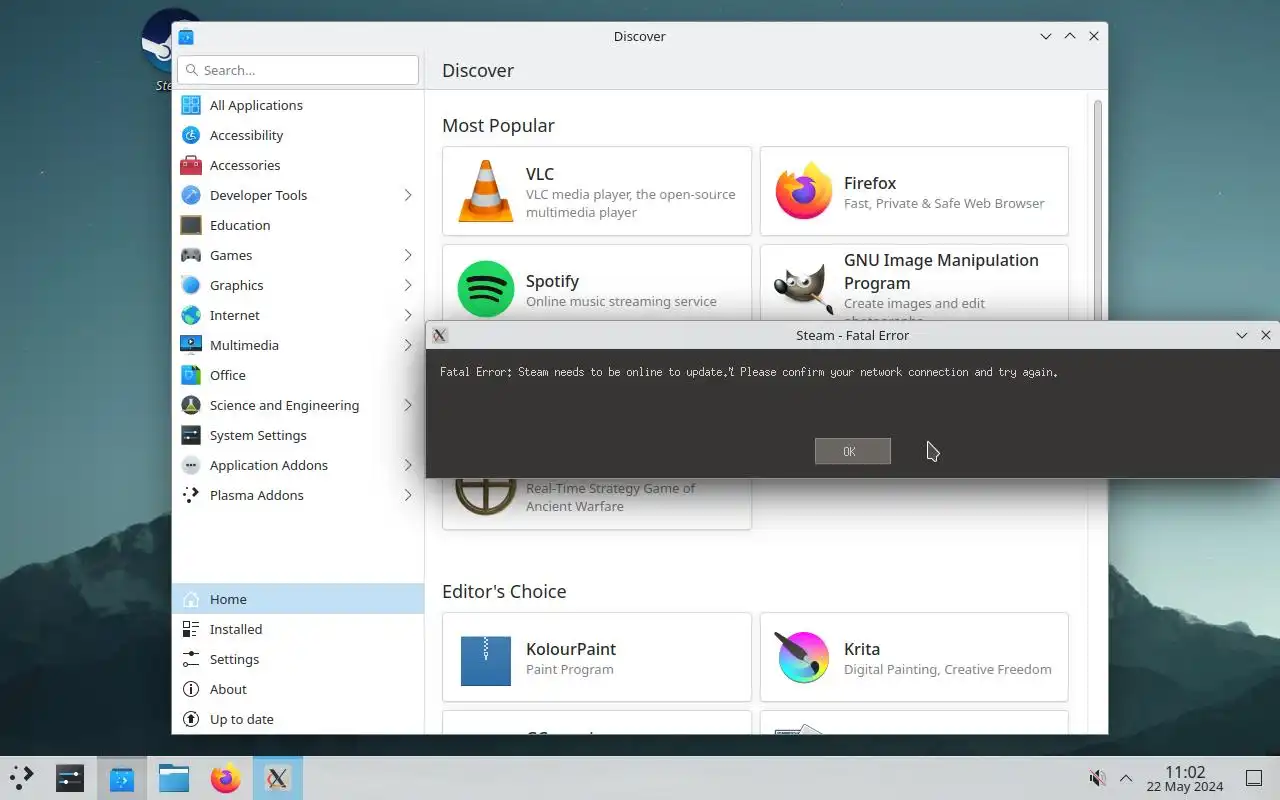1280x800 pixels.
Task: Click the show desktop tray button
Action: point(1253,778)
